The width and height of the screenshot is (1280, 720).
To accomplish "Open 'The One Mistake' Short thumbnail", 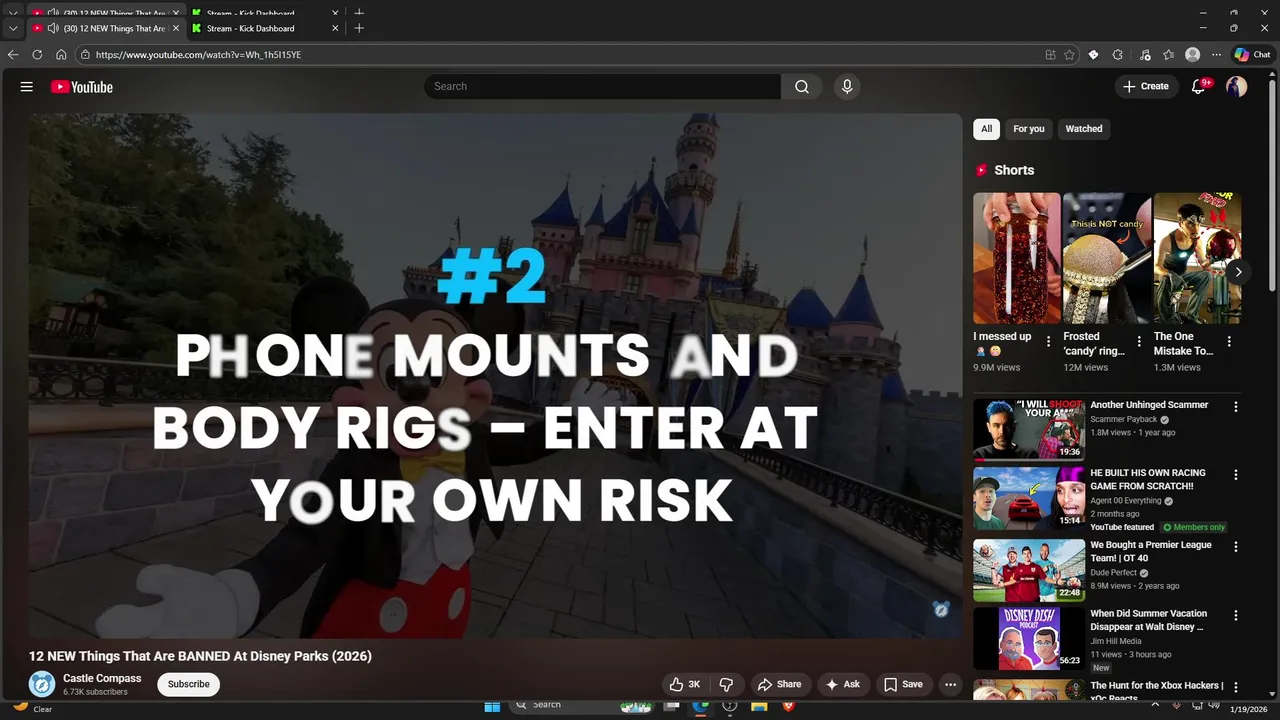I will click(x=1197, y=258).
